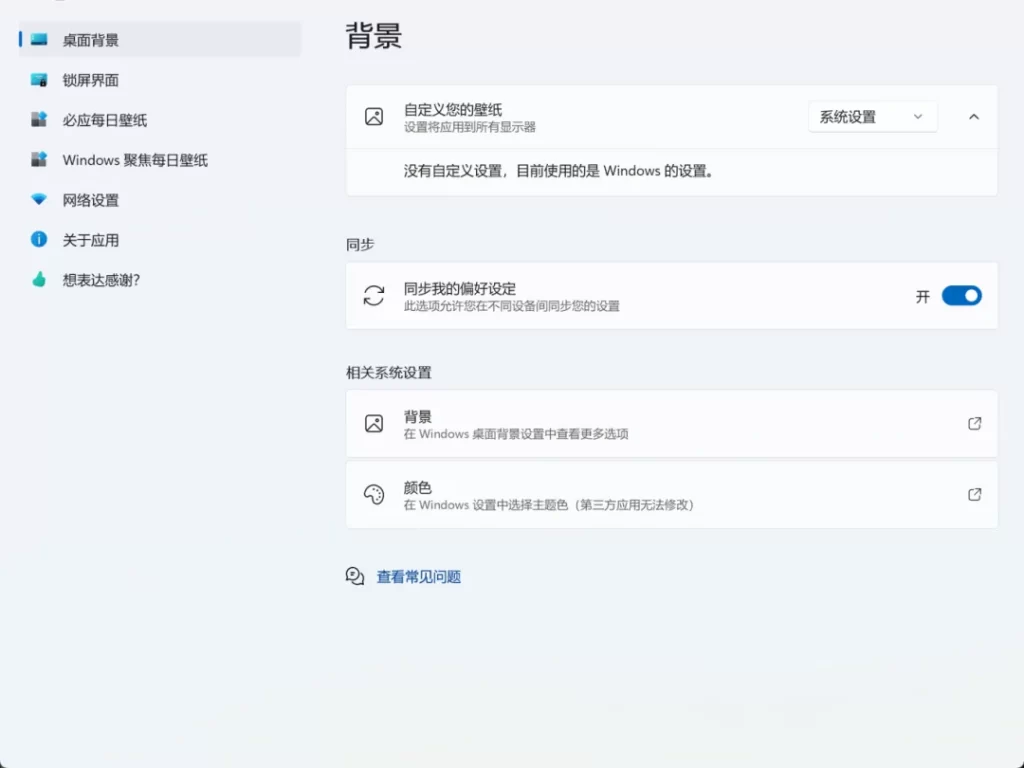Click the desktop monitor icon beside 桌面背景

[x=39, y=40]
